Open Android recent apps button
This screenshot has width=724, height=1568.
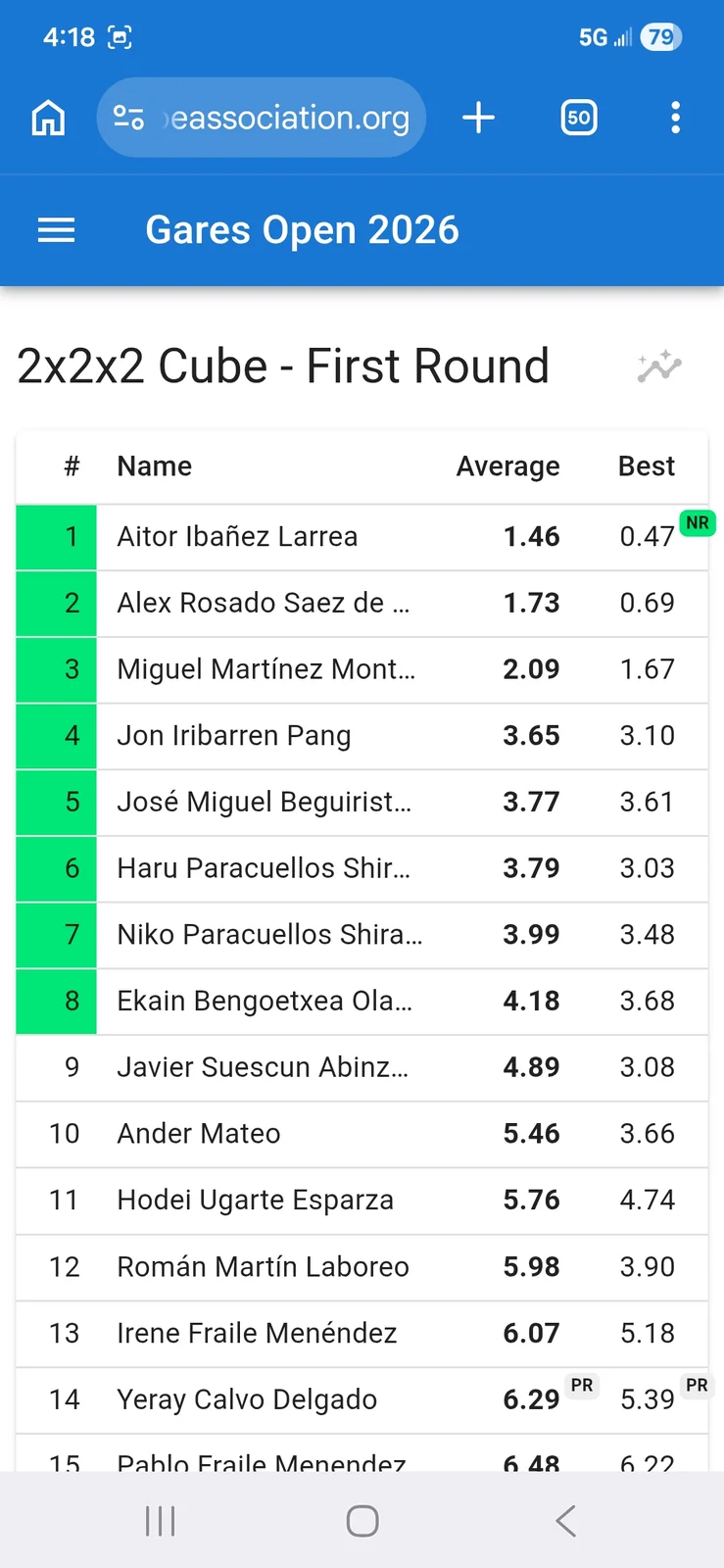[x=160, y=1521]
